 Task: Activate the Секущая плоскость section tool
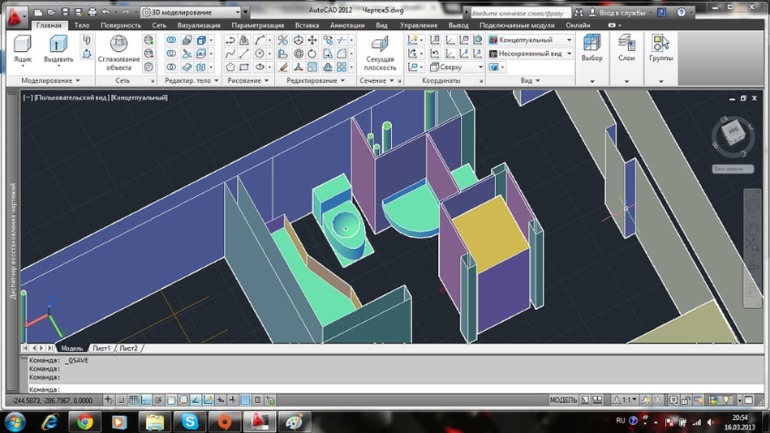380,53
